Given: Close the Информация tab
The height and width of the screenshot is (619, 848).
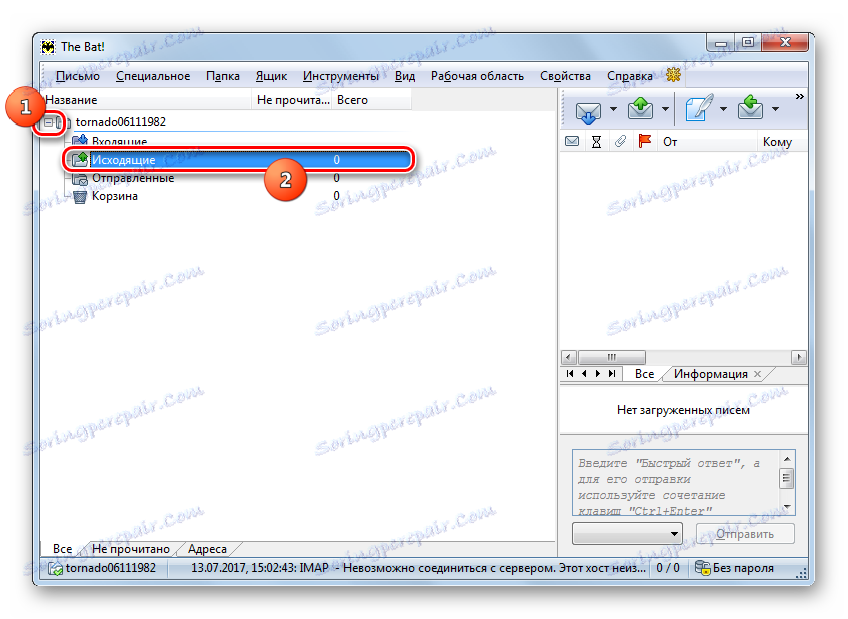Looking at the screenshot, I should (757, 374).
